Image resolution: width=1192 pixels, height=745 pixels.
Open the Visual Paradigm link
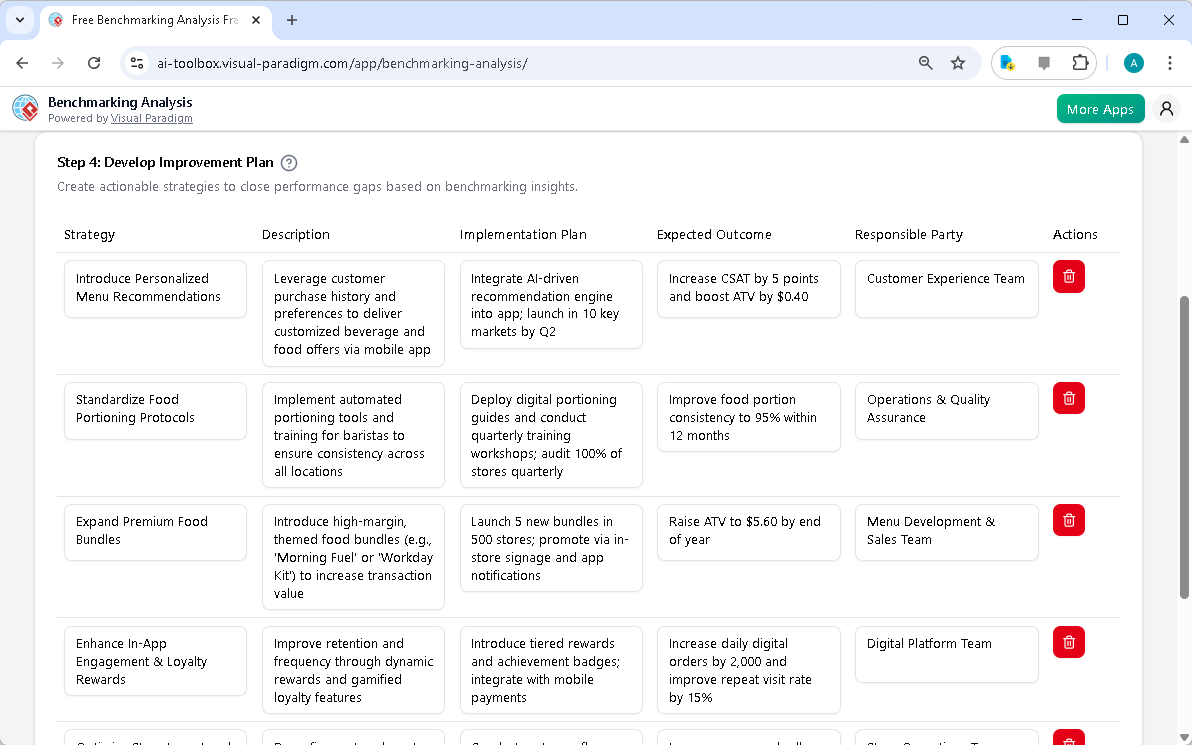point(151,118)
